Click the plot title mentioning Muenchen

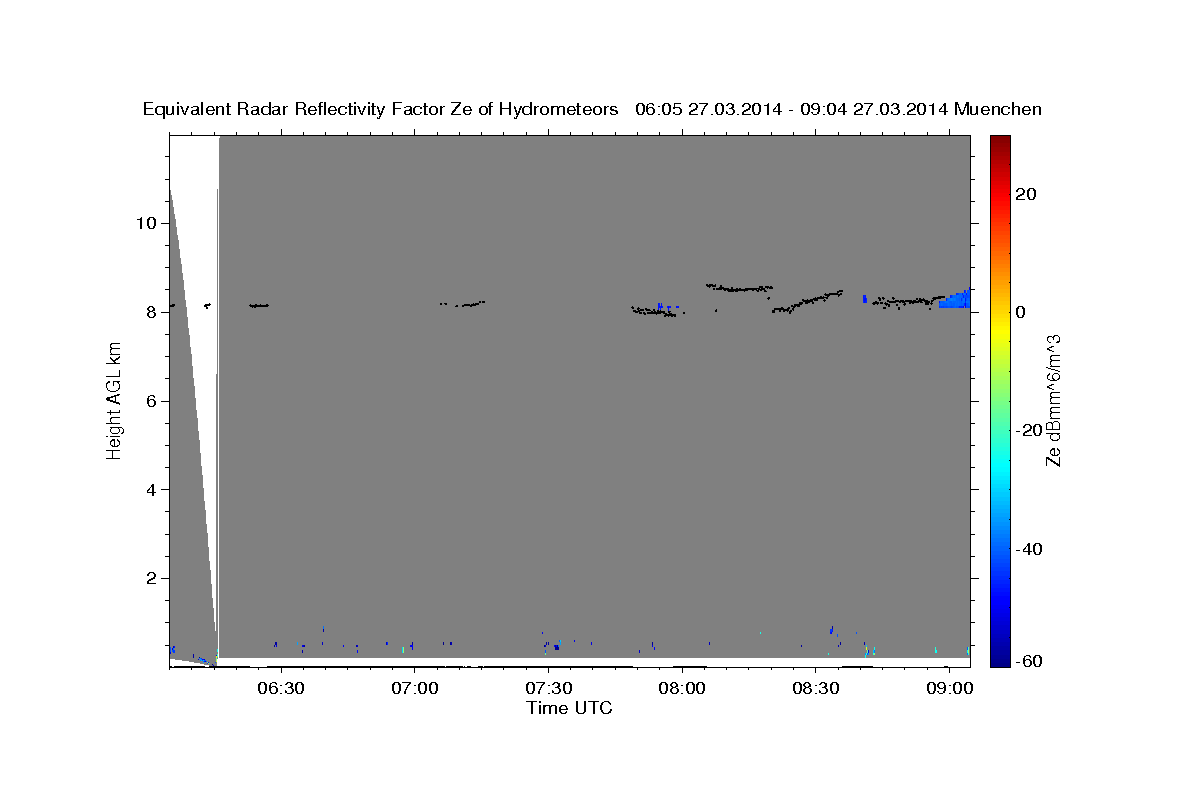point(592,109)
